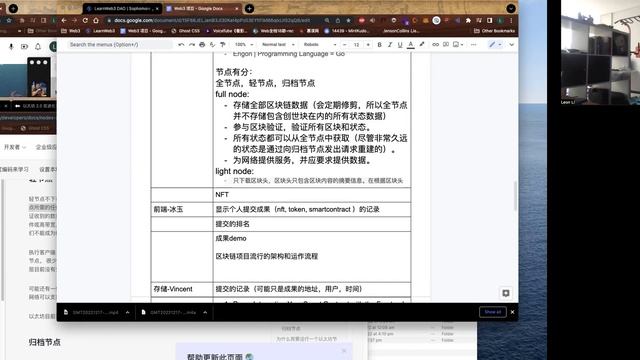Open text color picker
This screenshot has width=640, height=360.
click(411, 44)
